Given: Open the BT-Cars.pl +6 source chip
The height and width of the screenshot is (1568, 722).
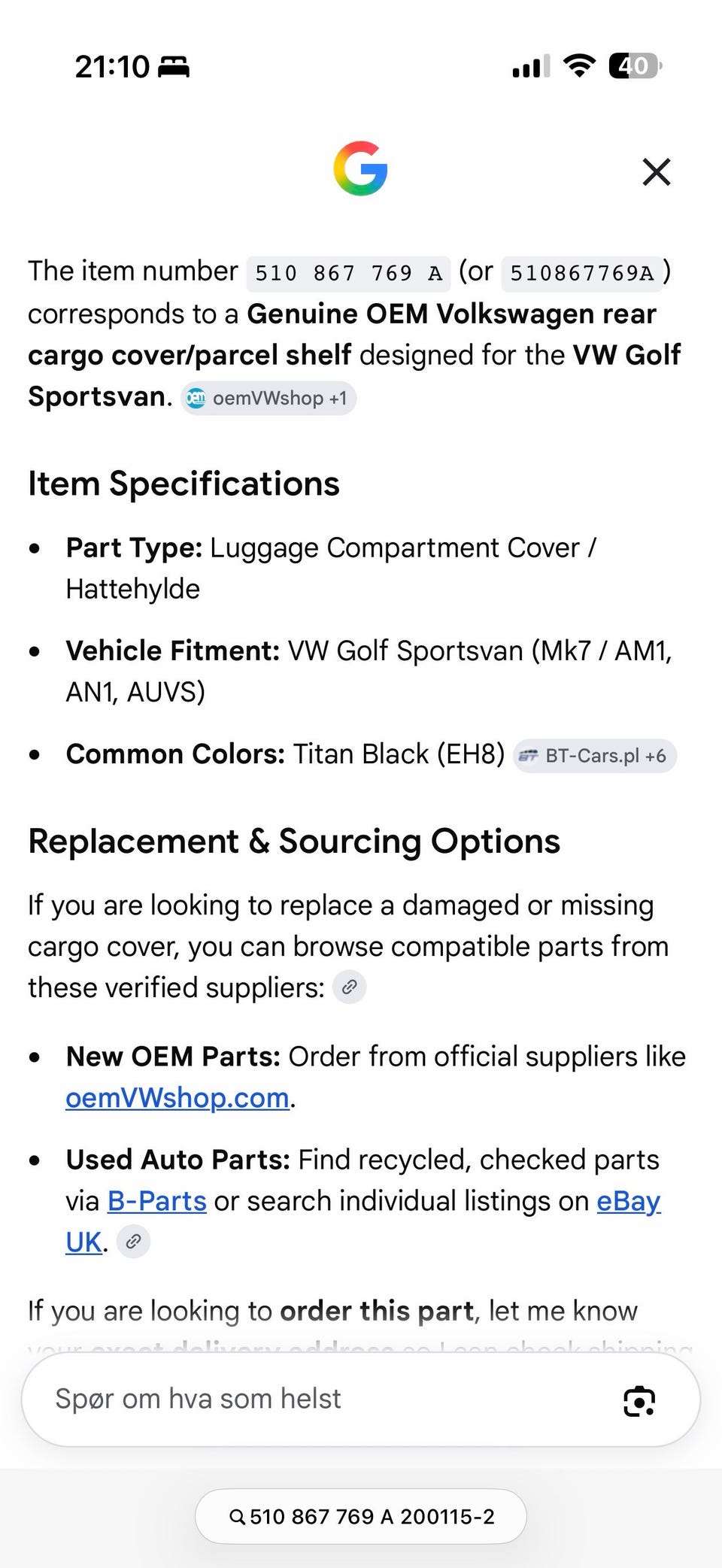Looking at the screenshot, I should coord(595,756).
